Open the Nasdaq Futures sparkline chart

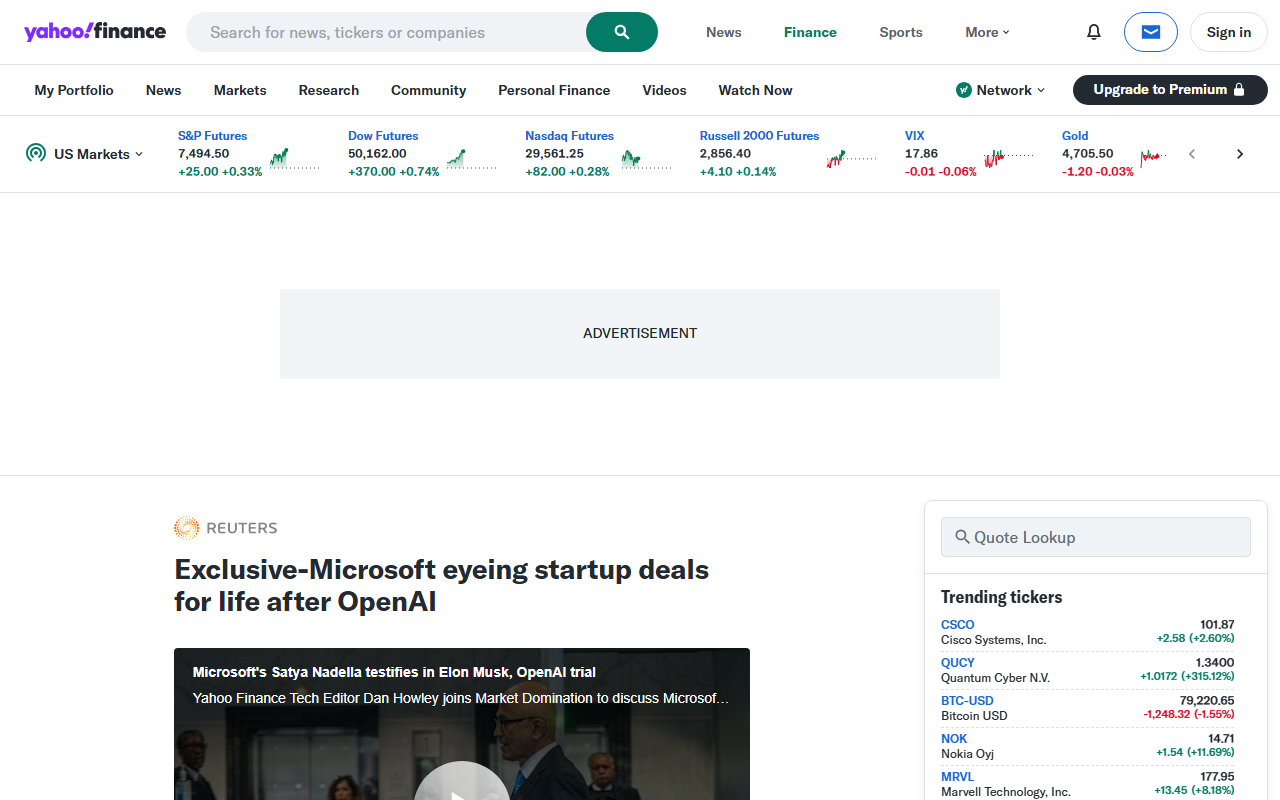646,159
